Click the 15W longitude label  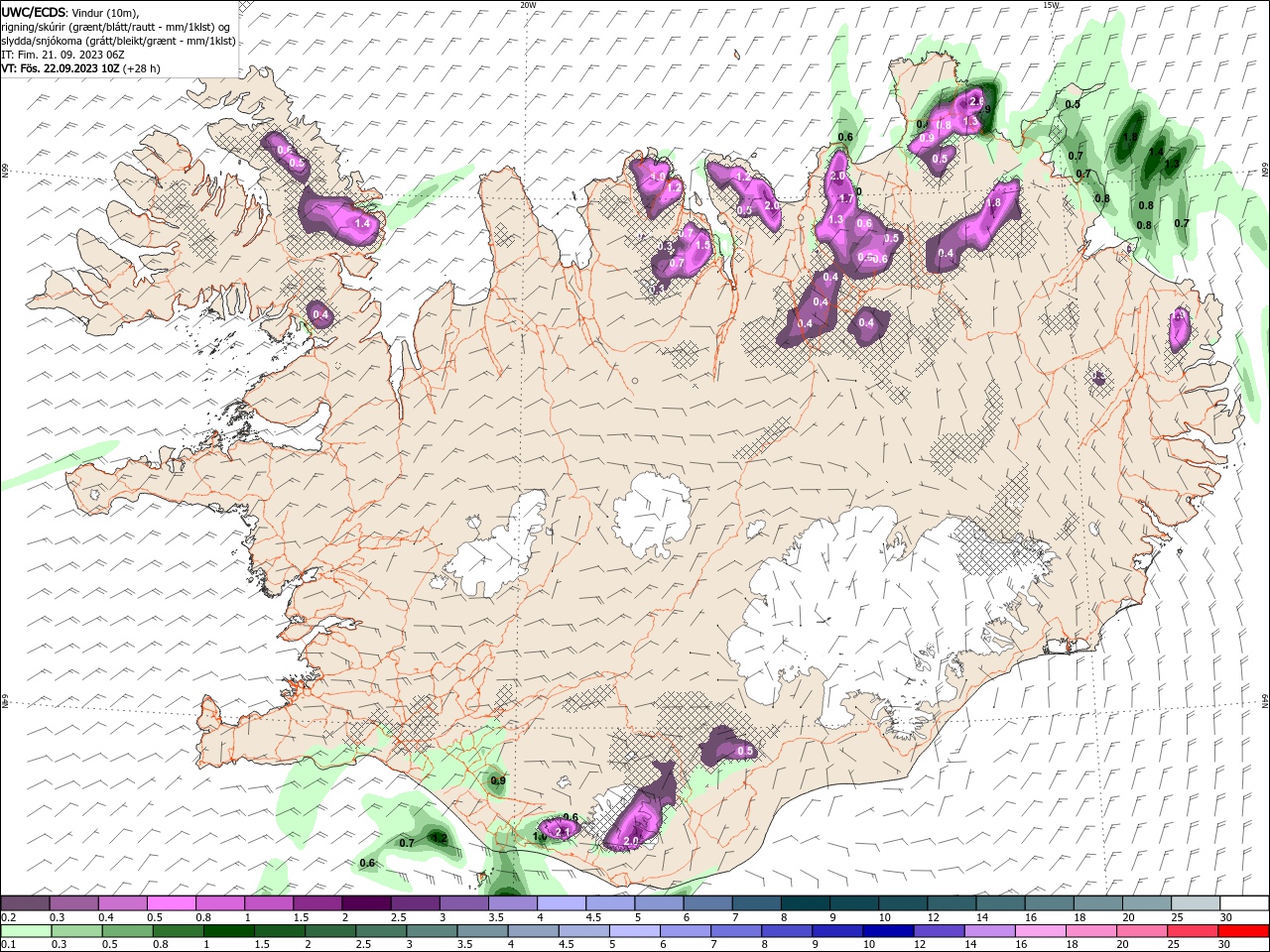(1051, 5)
